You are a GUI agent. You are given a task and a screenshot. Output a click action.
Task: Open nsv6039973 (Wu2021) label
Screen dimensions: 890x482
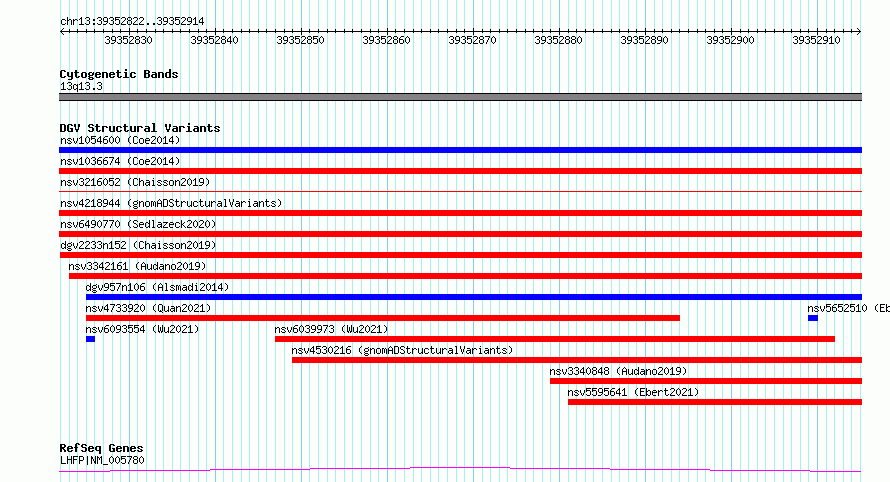click(x=331, y=329)
